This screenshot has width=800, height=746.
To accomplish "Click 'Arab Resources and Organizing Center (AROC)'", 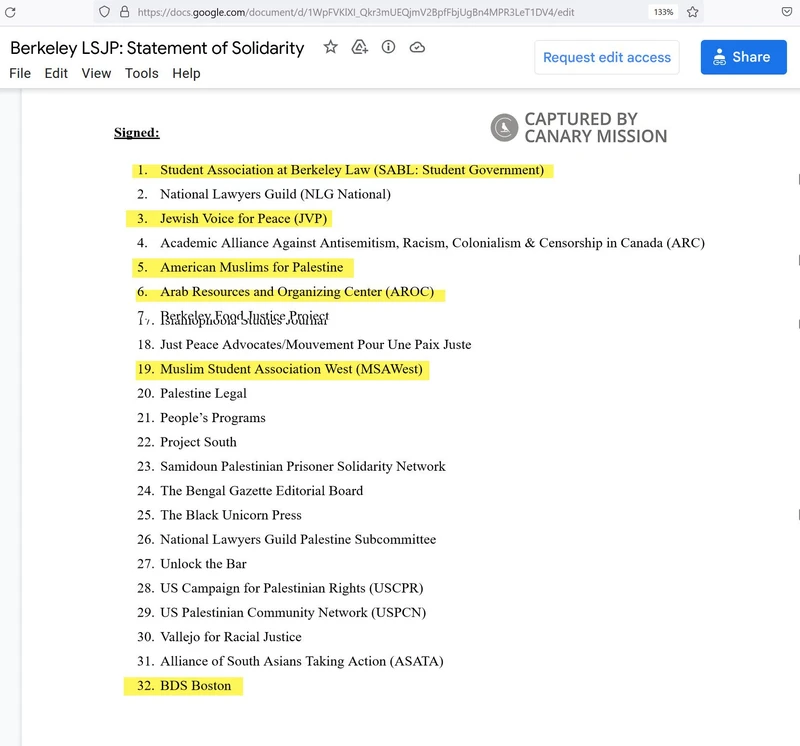I will [297, 292].
